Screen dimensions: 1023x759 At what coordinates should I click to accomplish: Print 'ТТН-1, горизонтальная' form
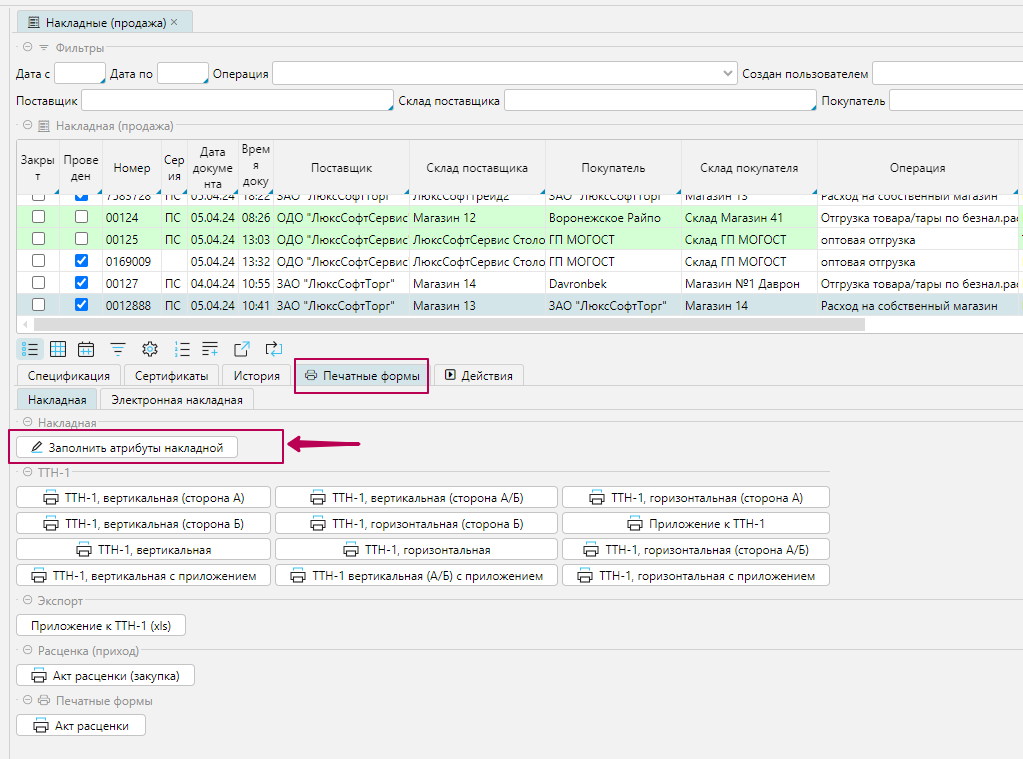tap(416, 550)
